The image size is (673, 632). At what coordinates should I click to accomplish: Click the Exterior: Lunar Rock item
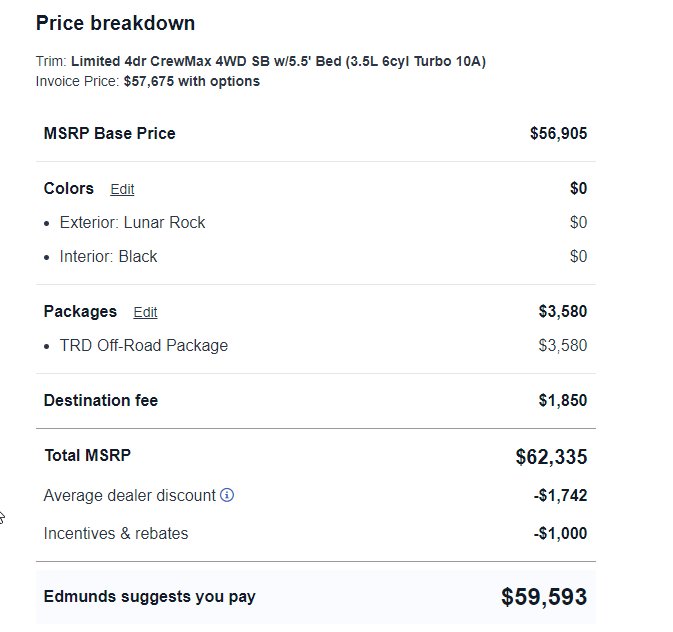[x=132, y=222]
